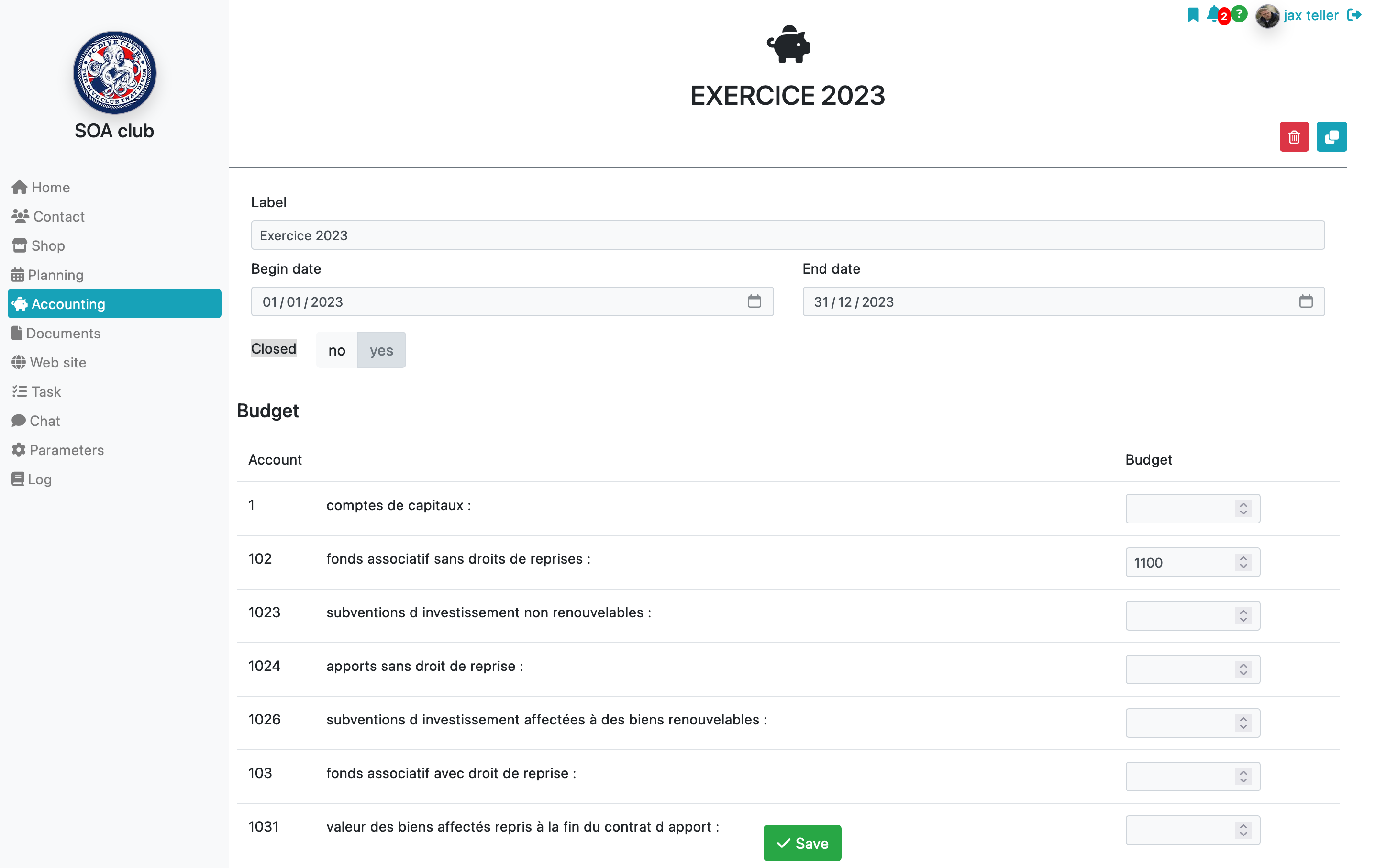Set Closed toggle to yes
This screenshot has width=1376, height=868.
coord(381,350)
